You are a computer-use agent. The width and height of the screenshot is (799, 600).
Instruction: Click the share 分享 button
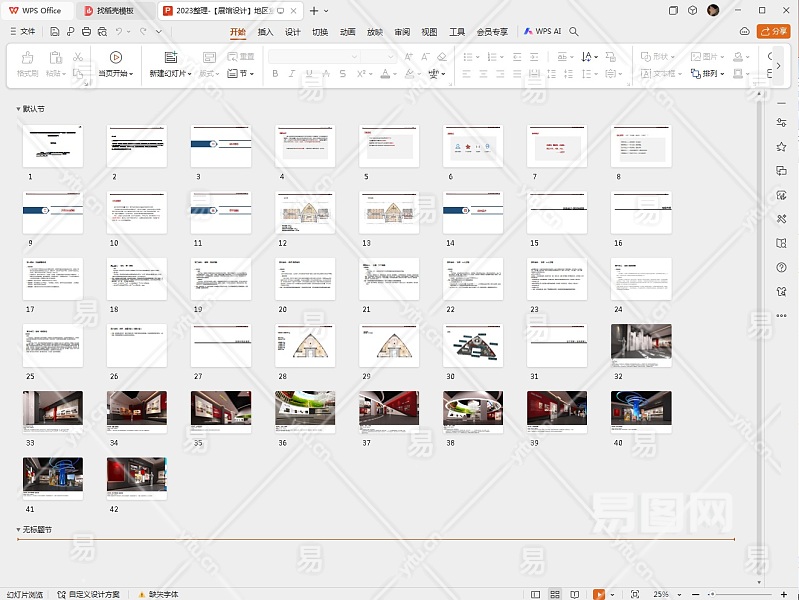[773, 32]
